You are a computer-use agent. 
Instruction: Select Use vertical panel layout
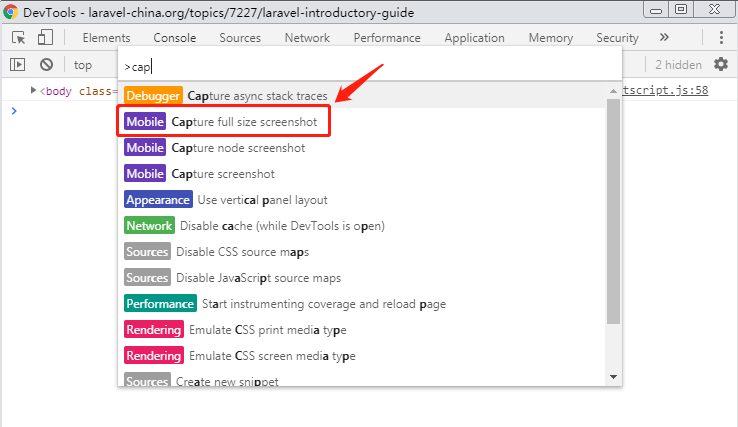[361, 200]
